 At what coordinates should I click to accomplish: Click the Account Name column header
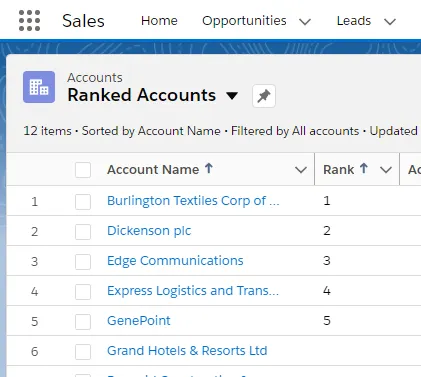(x=153, y=170)
